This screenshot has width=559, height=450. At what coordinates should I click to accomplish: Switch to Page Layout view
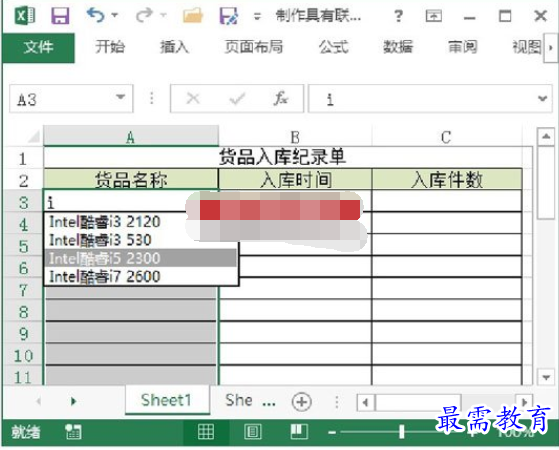coord(253,431)
